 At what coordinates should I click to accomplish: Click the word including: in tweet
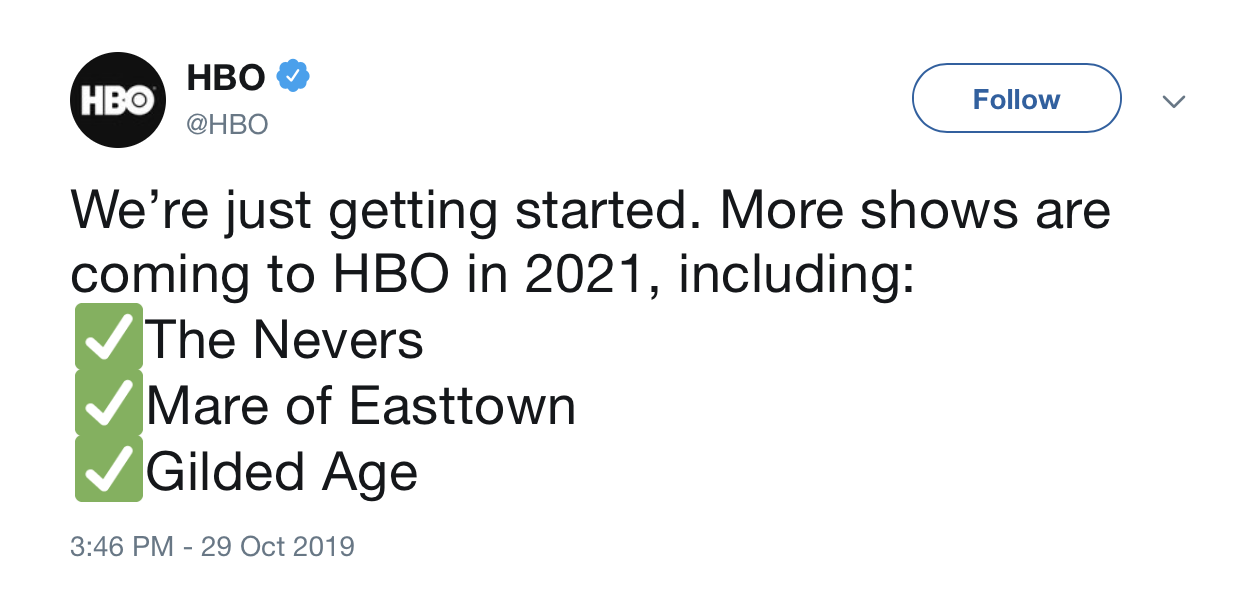click(797, 277)
